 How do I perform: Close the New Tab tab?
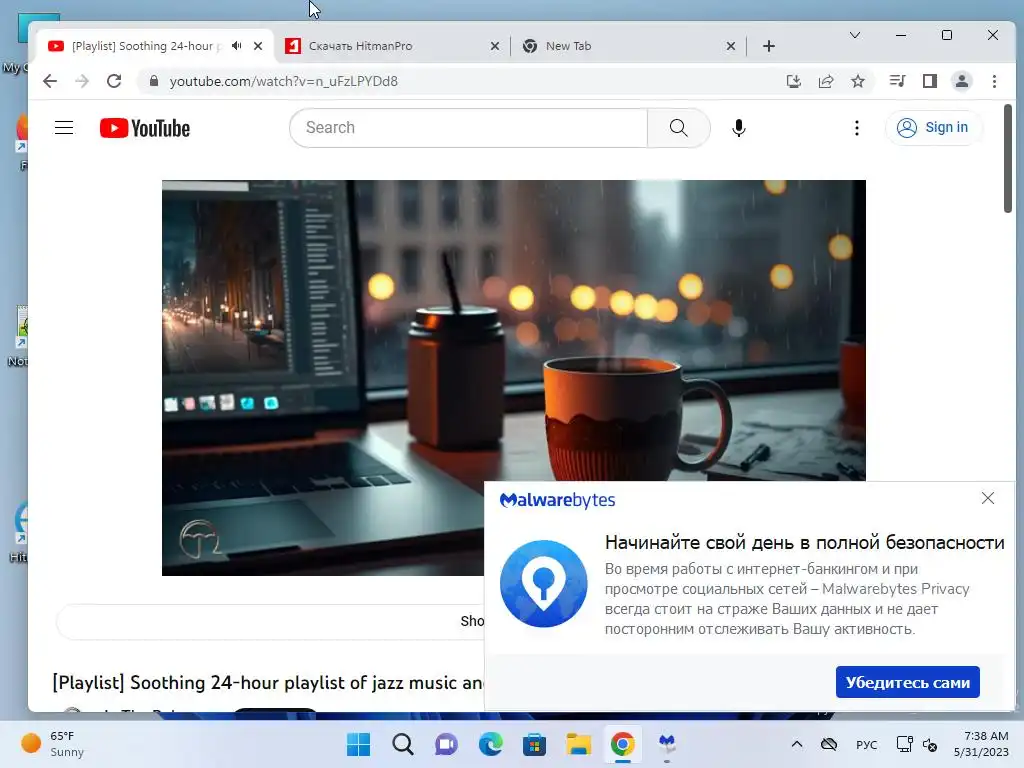click(x=731, y=46)
